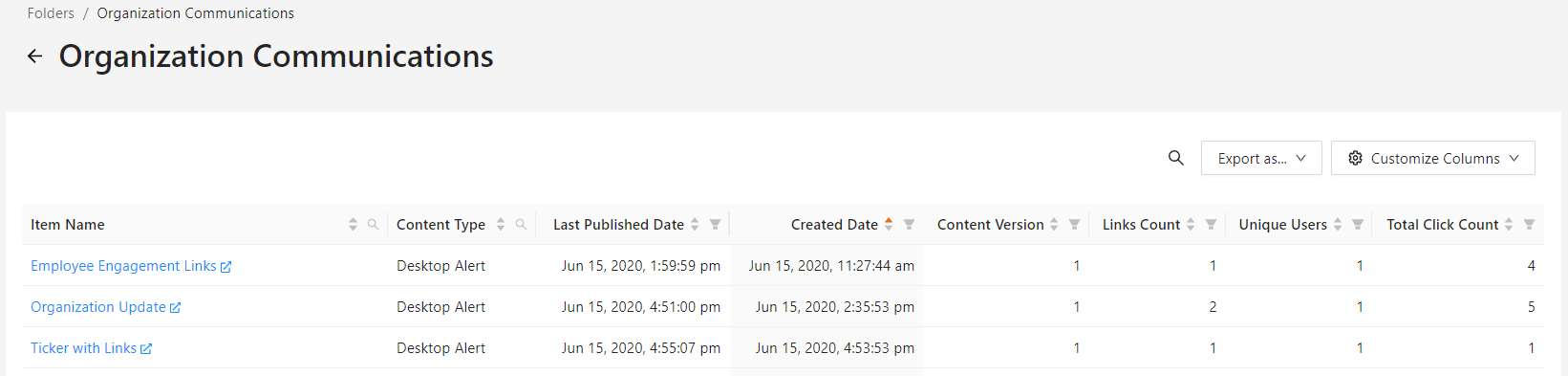Sort by Content Type column
Screen dimensions: 1568x376
click(x=501, y=224)
